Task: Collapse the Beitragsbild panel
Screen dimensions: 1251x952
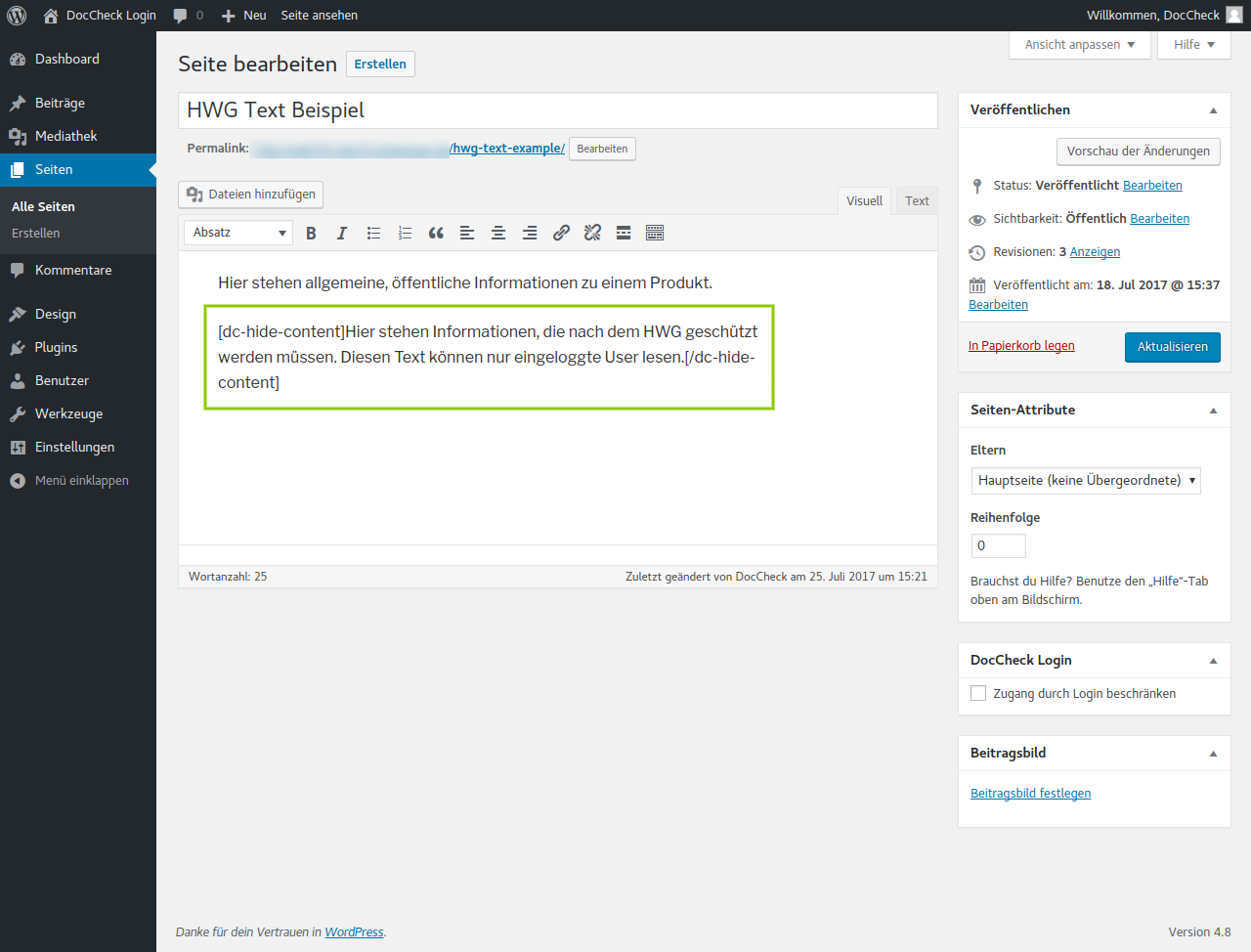Action: tap(1213, 754)
